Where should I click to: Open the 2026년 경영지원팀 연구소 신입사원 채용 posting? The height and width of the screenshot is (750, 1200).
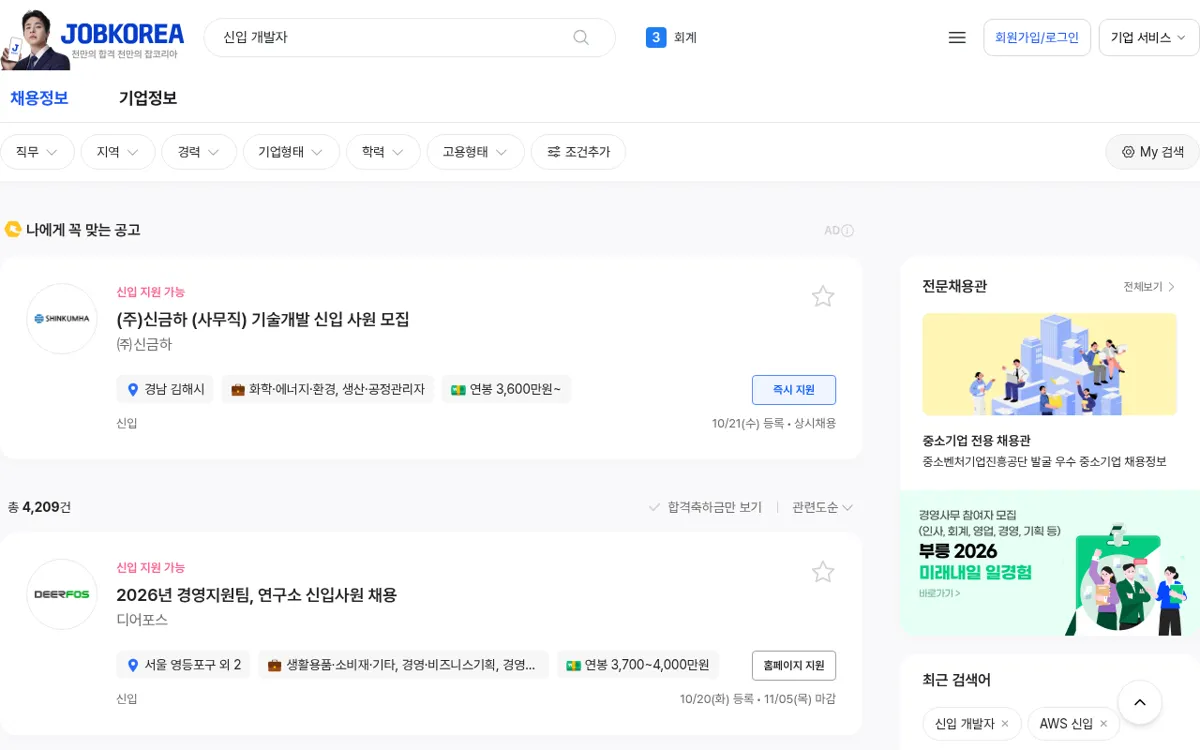click(257, 595)
